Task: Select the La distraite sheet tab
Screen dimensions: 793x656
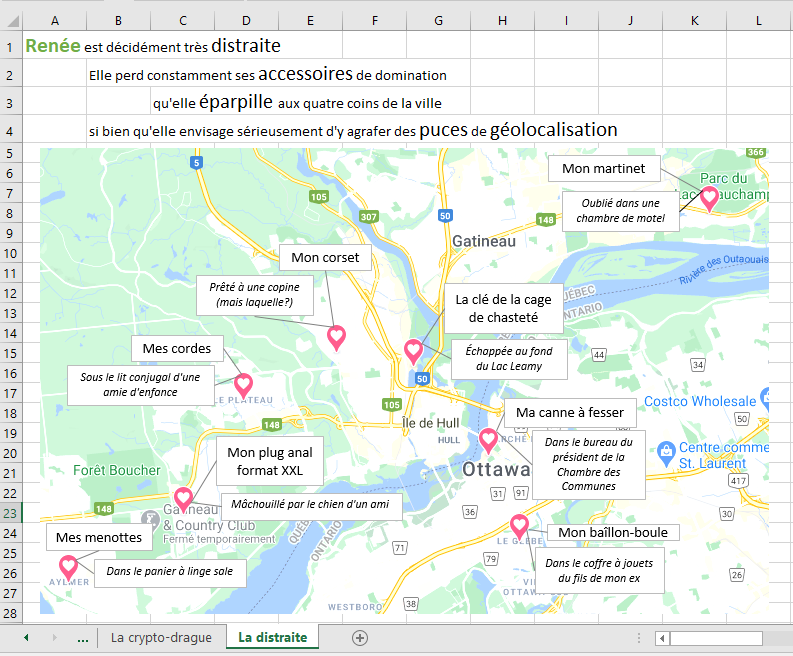Action: 272,638
